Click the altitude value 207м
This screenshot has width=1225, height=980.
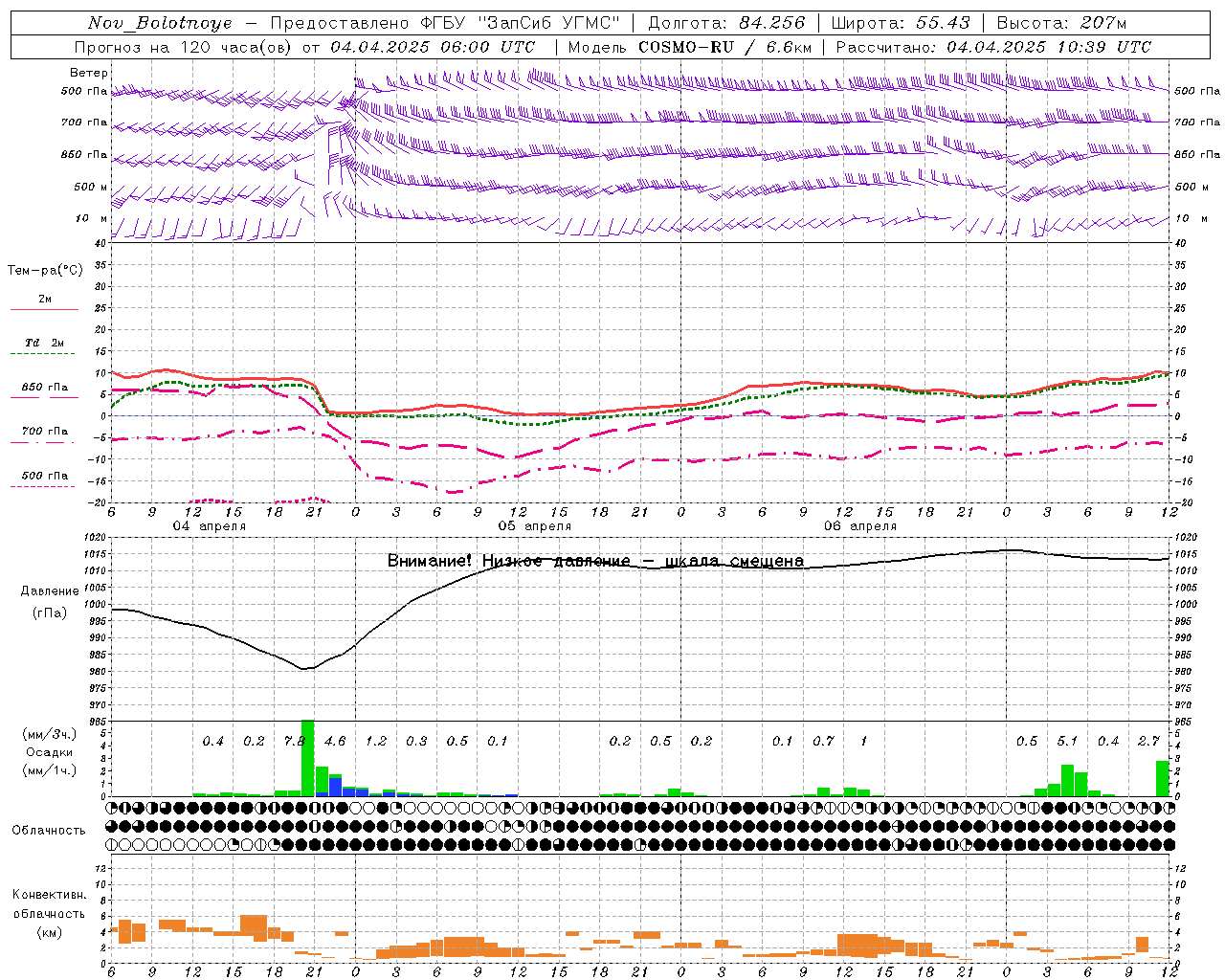(x=1103, y=23)
